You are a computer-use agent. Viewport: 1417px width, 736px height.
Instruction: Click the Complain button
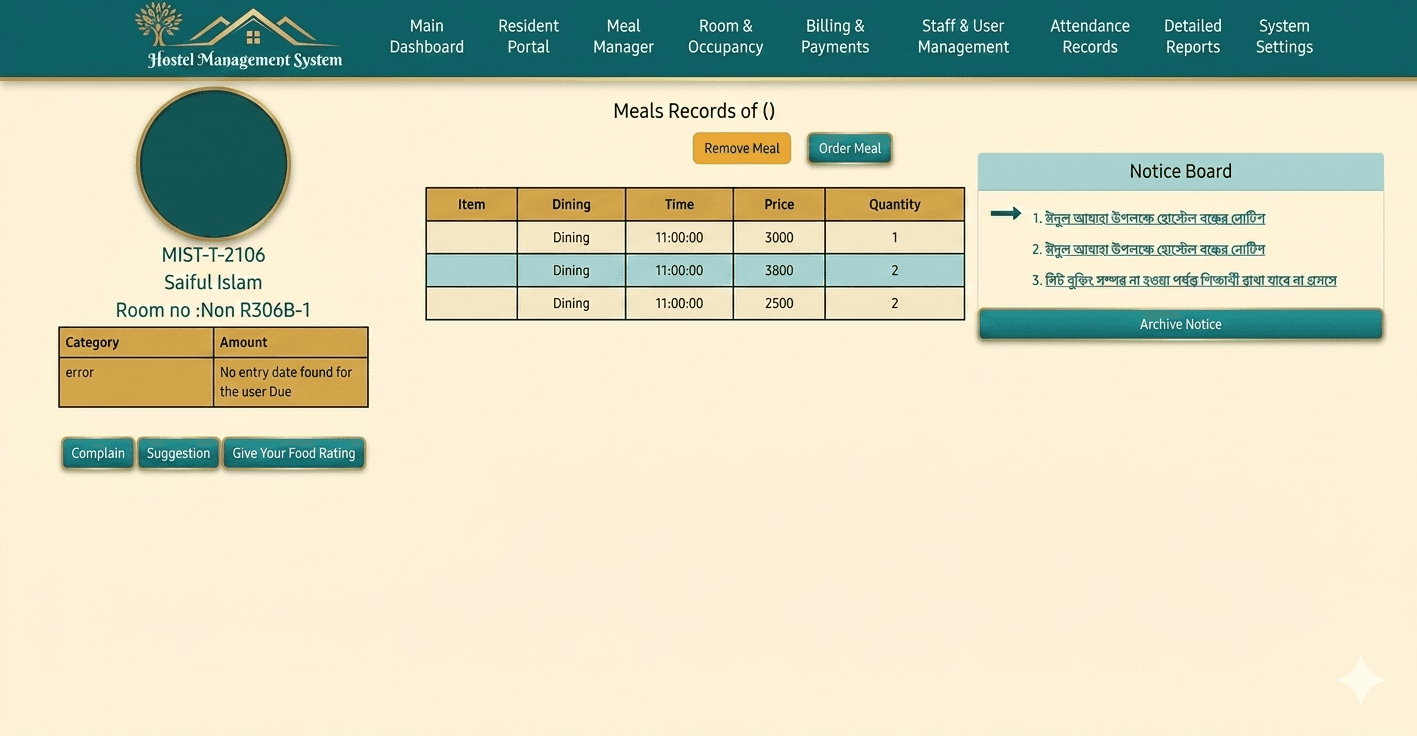pyautogui.click(x=98, y=453)
